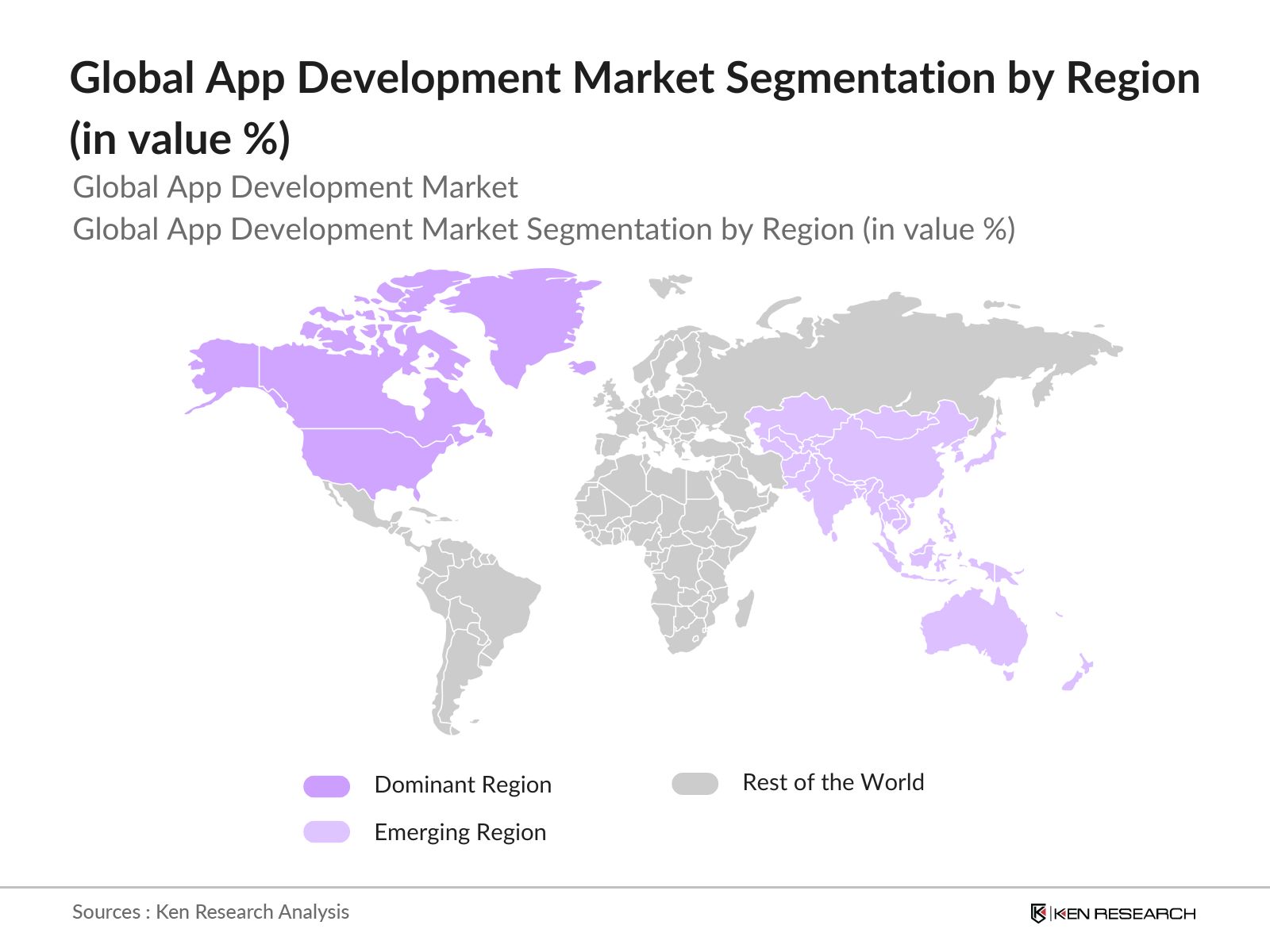This screenshot has height=952, width=1270.
Task: Click the gray Rest of the World legend swatch
Action: coord(694,782)
